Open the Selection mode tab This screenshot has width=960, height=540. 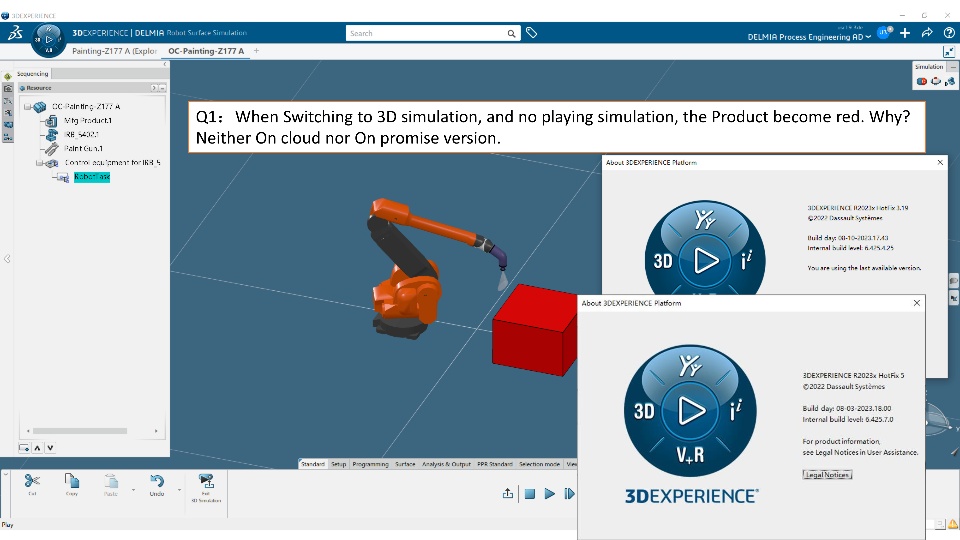pyautogui.click(x=539, y=464)
